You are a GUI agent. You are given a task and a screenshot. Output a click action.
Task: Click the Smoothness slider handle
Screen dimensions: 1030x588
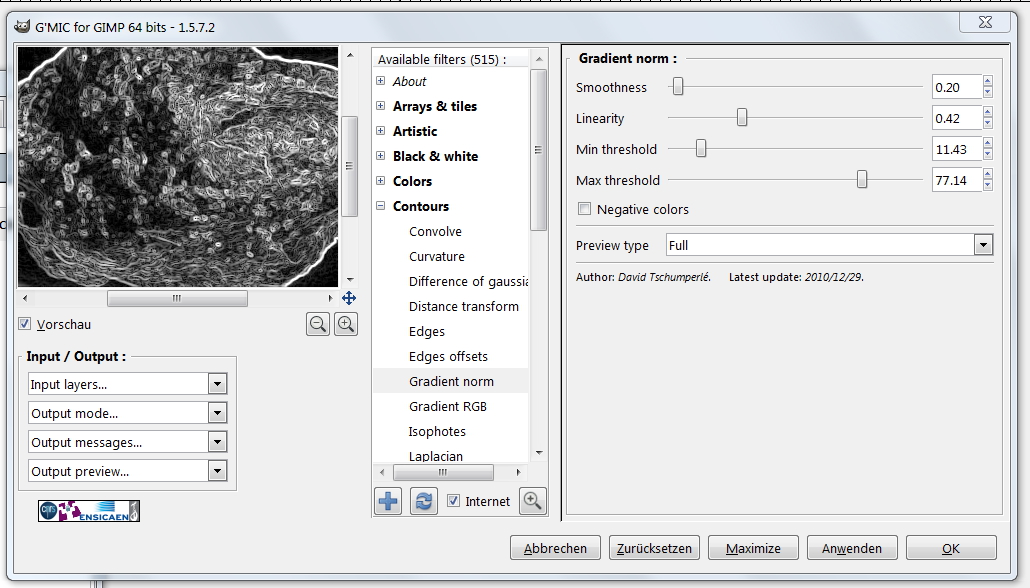(678, 86)
